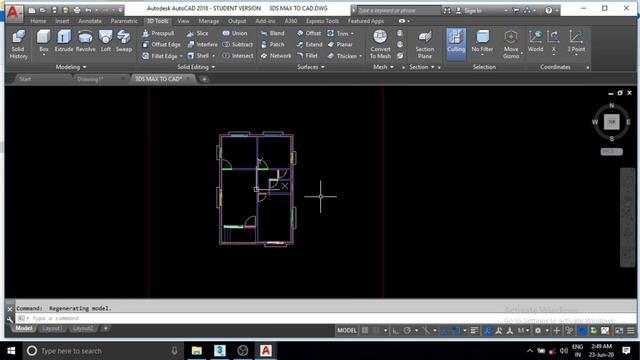Set the UCS to World
640x360 pixels.
[x=535, y=41]
